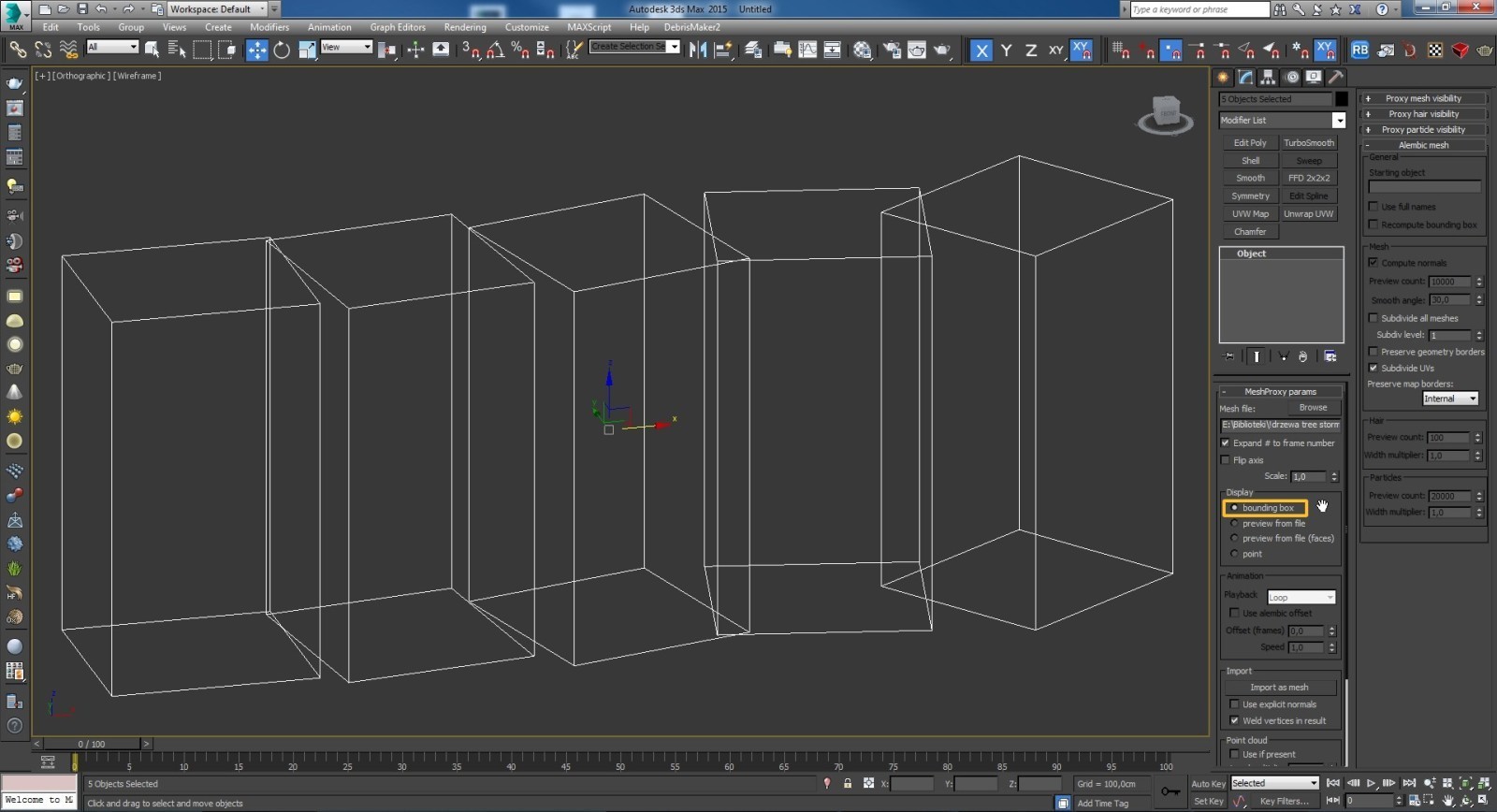The image size is (1497, 812).
Task: Click the Mirror tool icon
Action: 698,50
